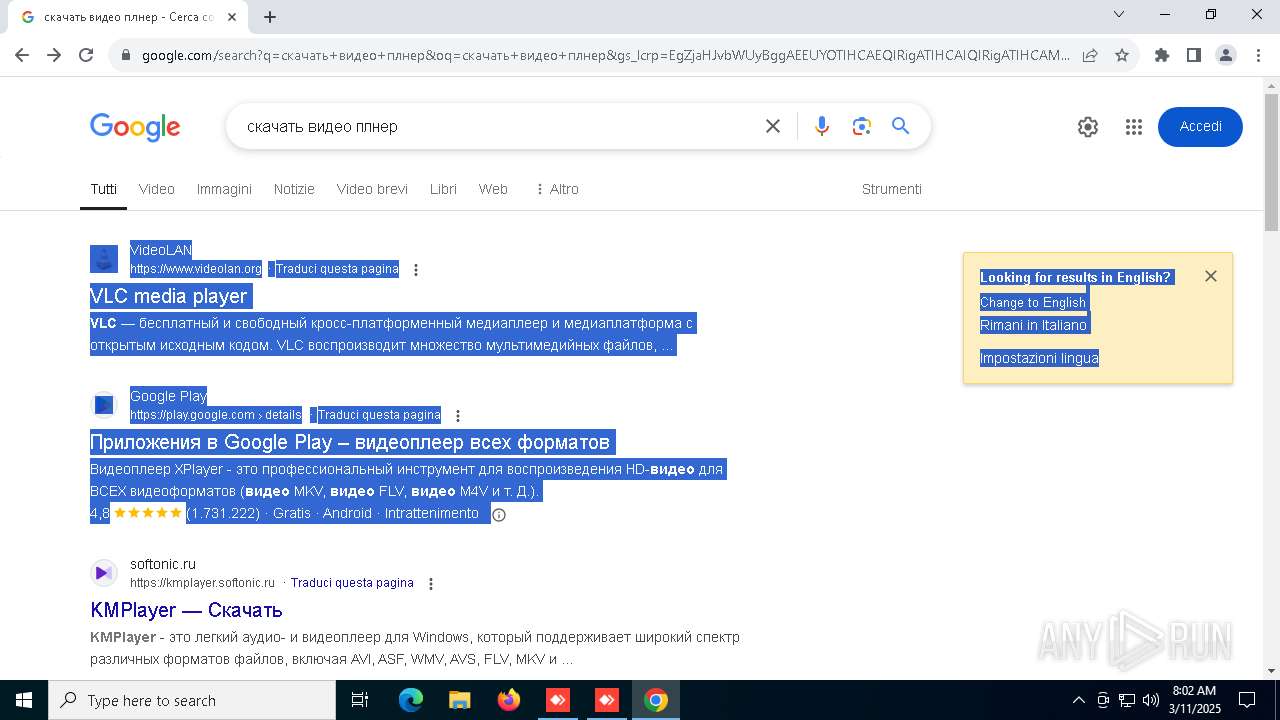
Task: Launch Microsoft Edge from taskbar
Action: click(x=411, y=700)
